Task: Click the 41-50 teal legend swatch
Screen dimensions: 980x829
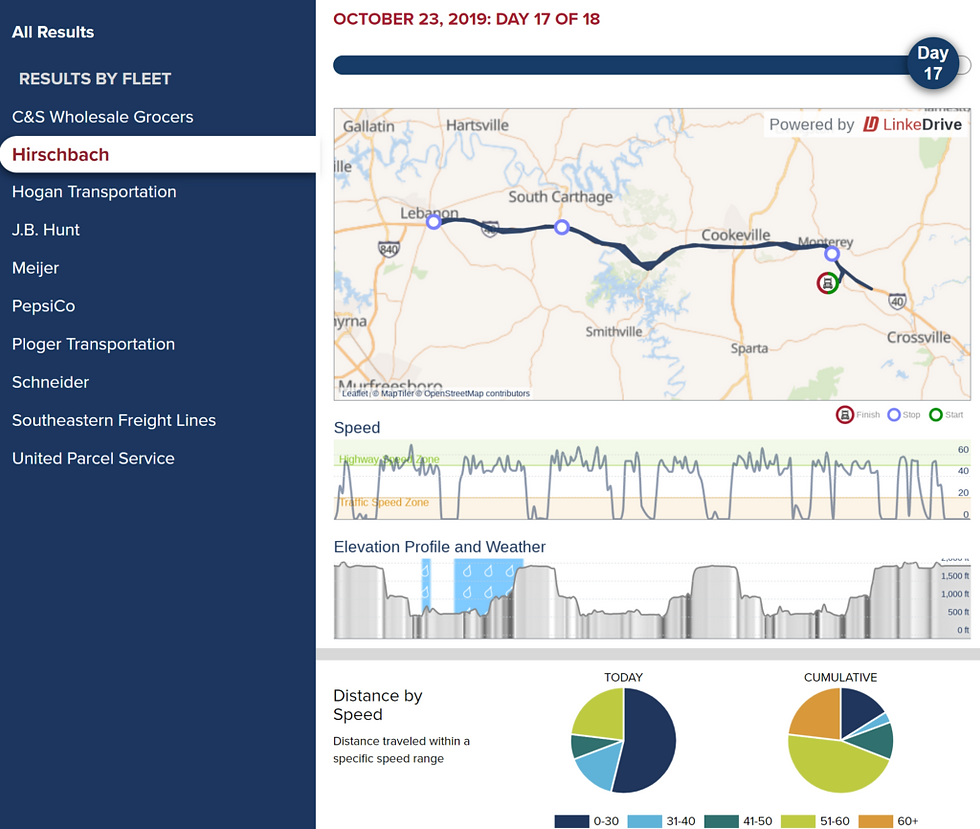Action: (721, 821)
